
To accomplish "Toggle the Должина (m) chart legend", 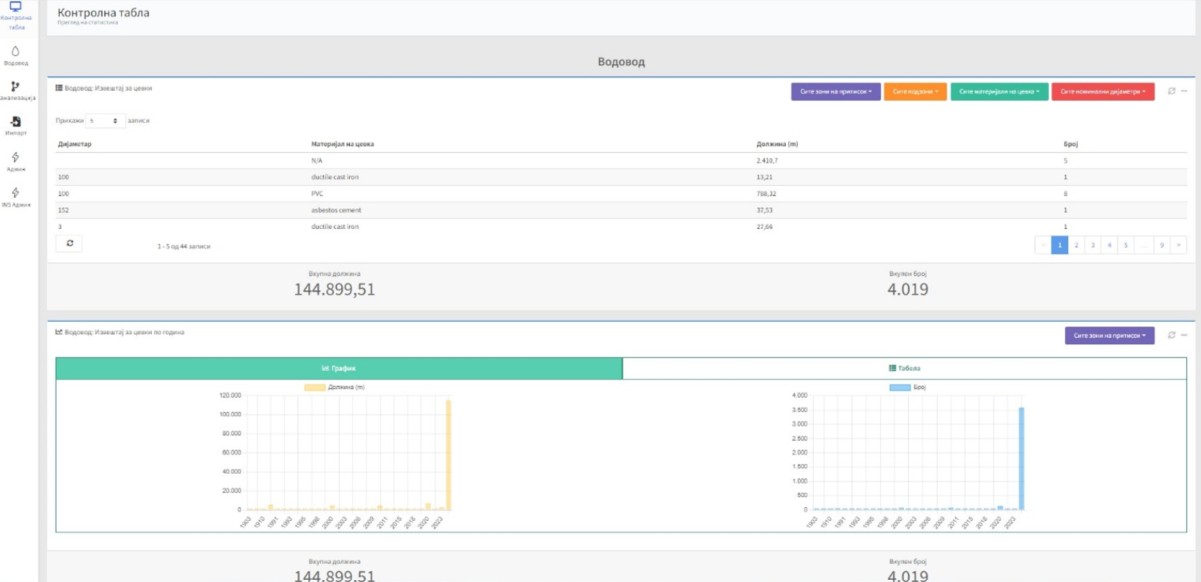I will coord(334,387).
